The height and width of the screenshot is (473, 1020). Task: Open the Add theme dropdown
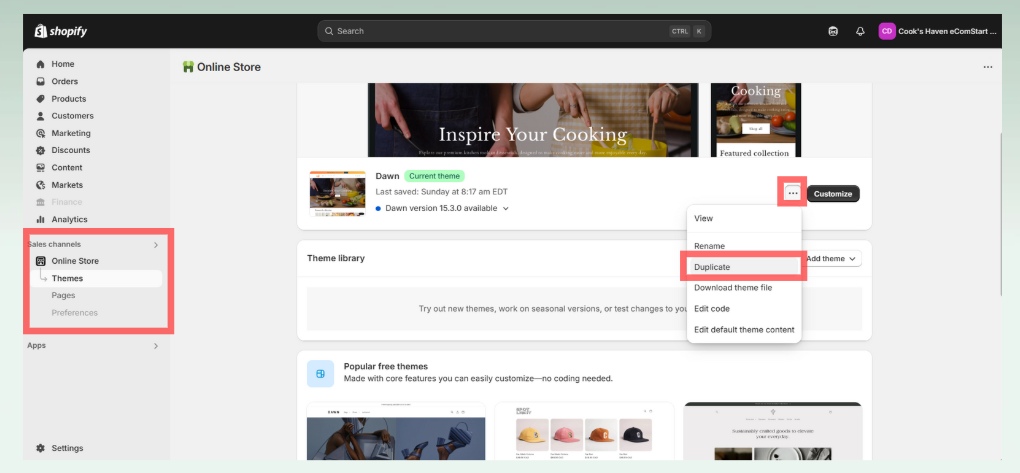(832, 259)
